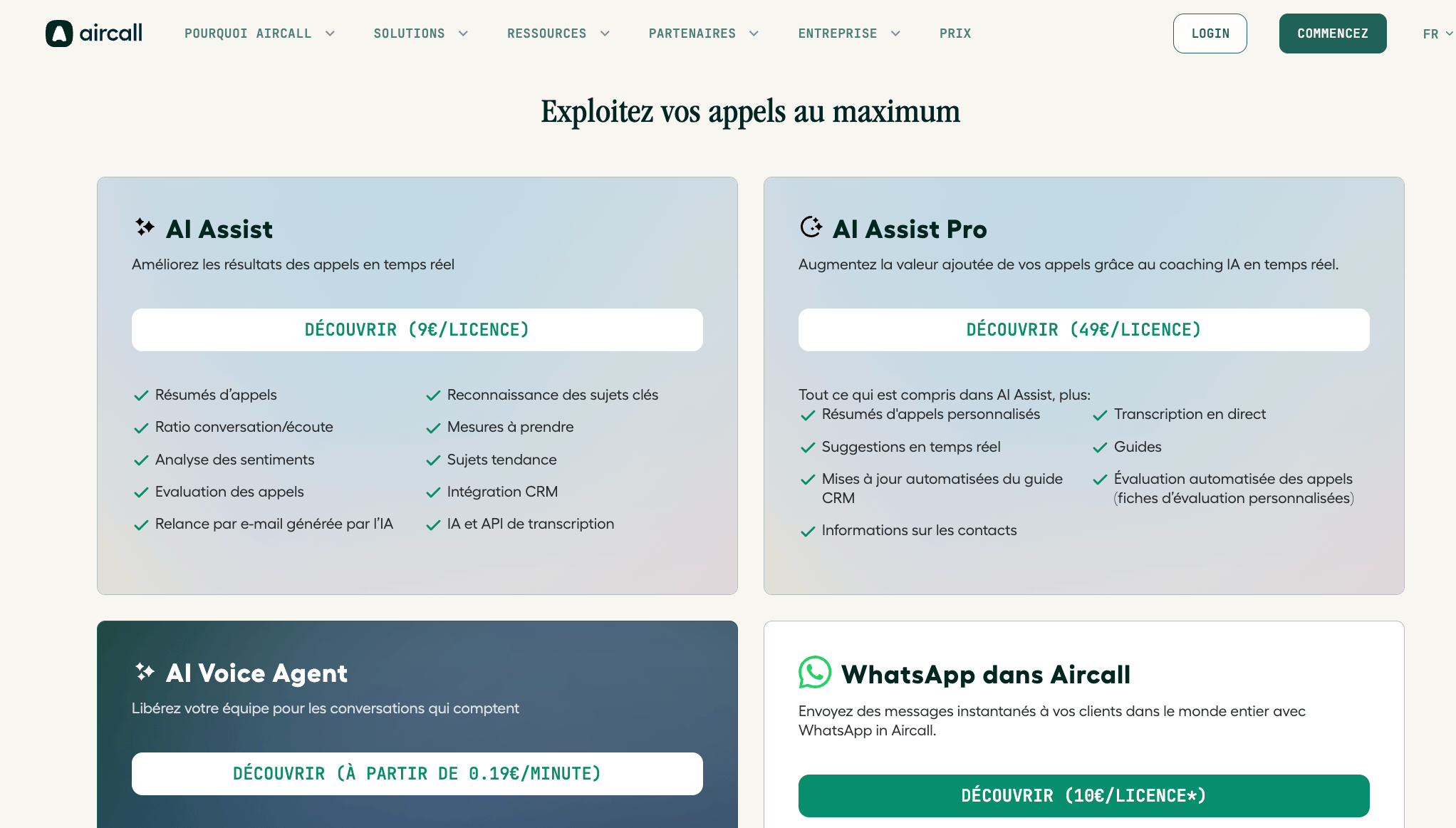Click 'Evaluation des appels' text
The height and width of the screenshot is (828, 1456).
(229, 492)
